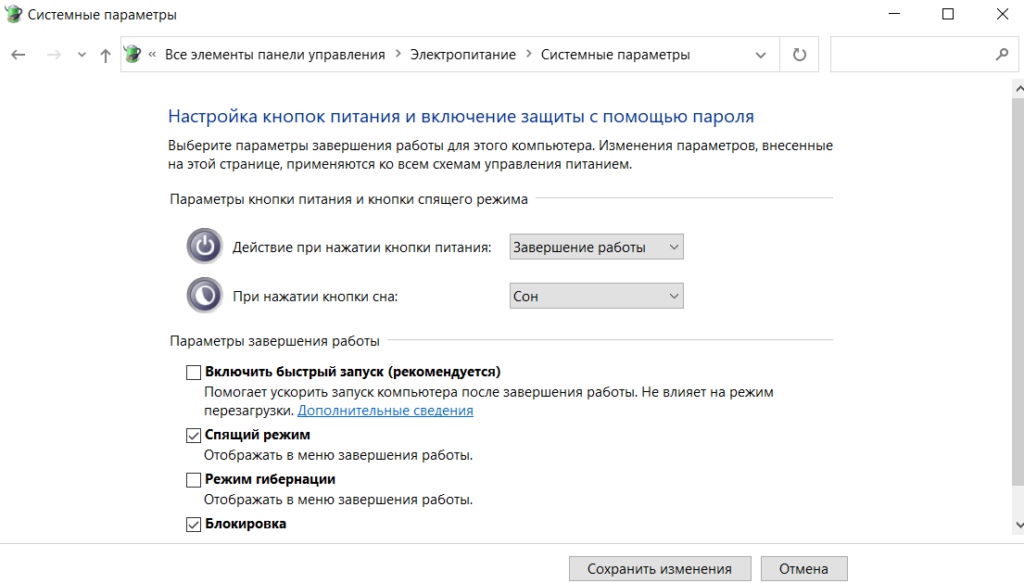Click the vertical scrollbar thumb
This screenshot has height=583, width=1024.
click(x=1018, y=291)
